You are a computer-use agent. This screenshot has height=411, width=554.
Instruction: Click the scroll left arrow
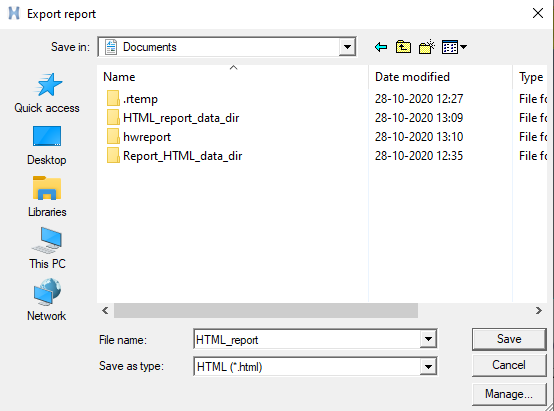tap(105, 311)
